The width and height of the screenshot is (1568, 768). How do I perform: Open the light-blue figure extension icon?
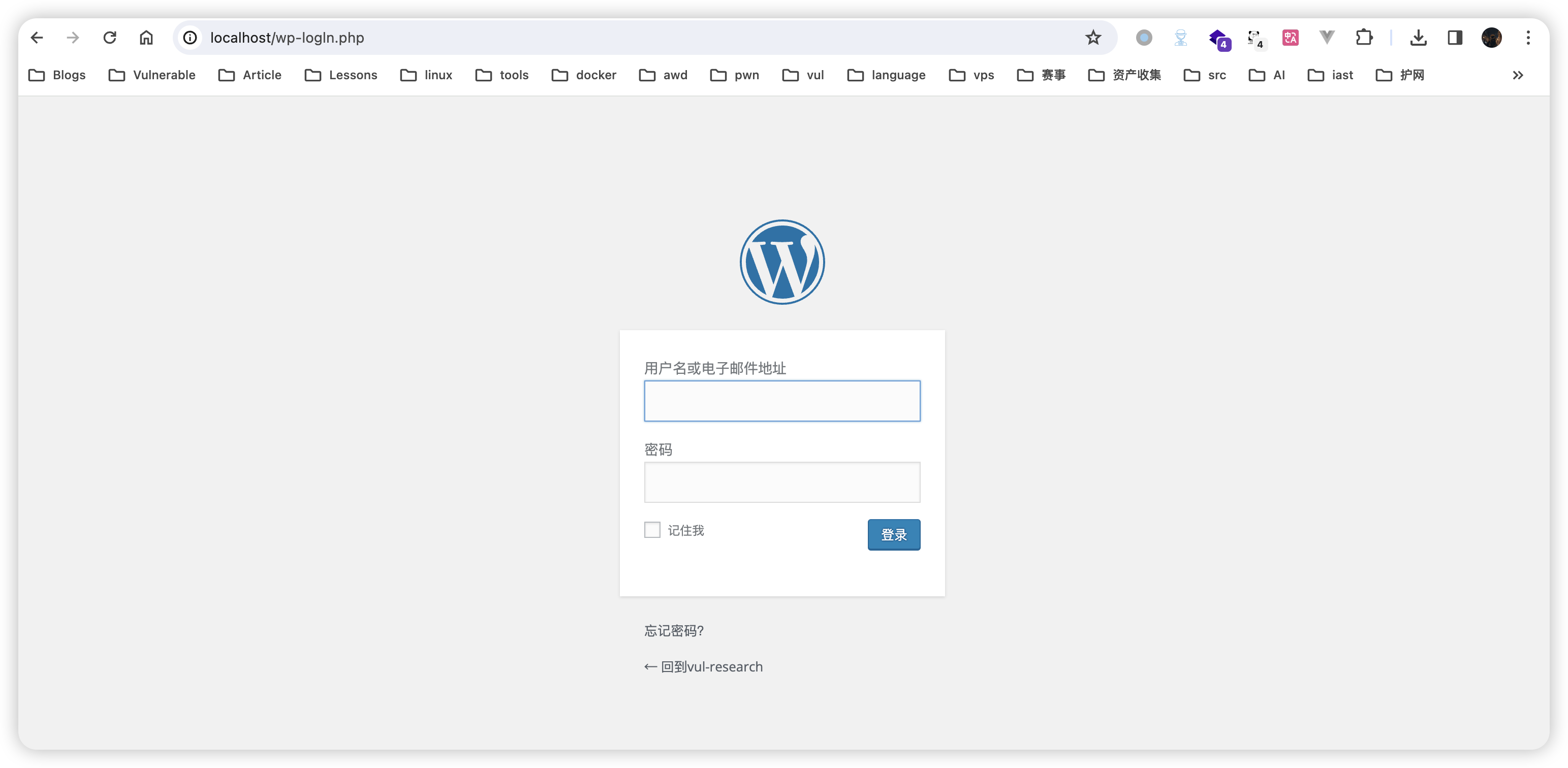click(1181, 38)
